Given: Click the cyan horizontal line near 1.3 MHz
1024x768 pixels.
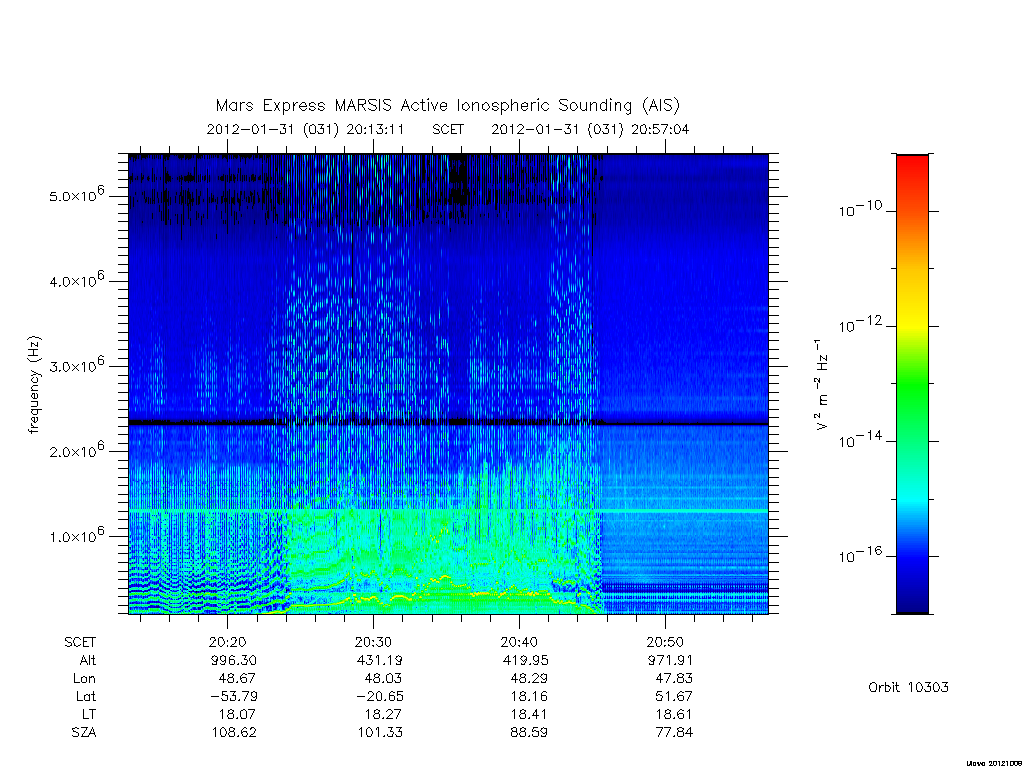Looking at the screenshot, I should pyautogui.click(x=448, y=511).
